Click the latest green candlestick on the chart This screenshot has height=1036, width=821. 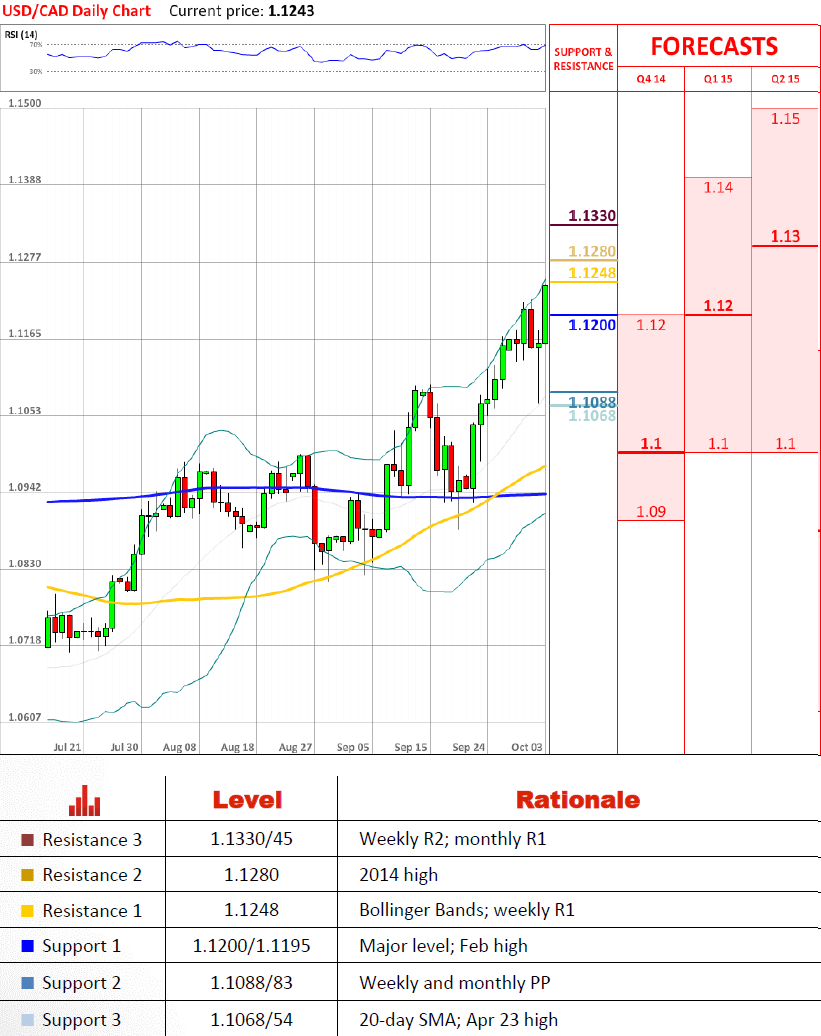coord(545,314)
